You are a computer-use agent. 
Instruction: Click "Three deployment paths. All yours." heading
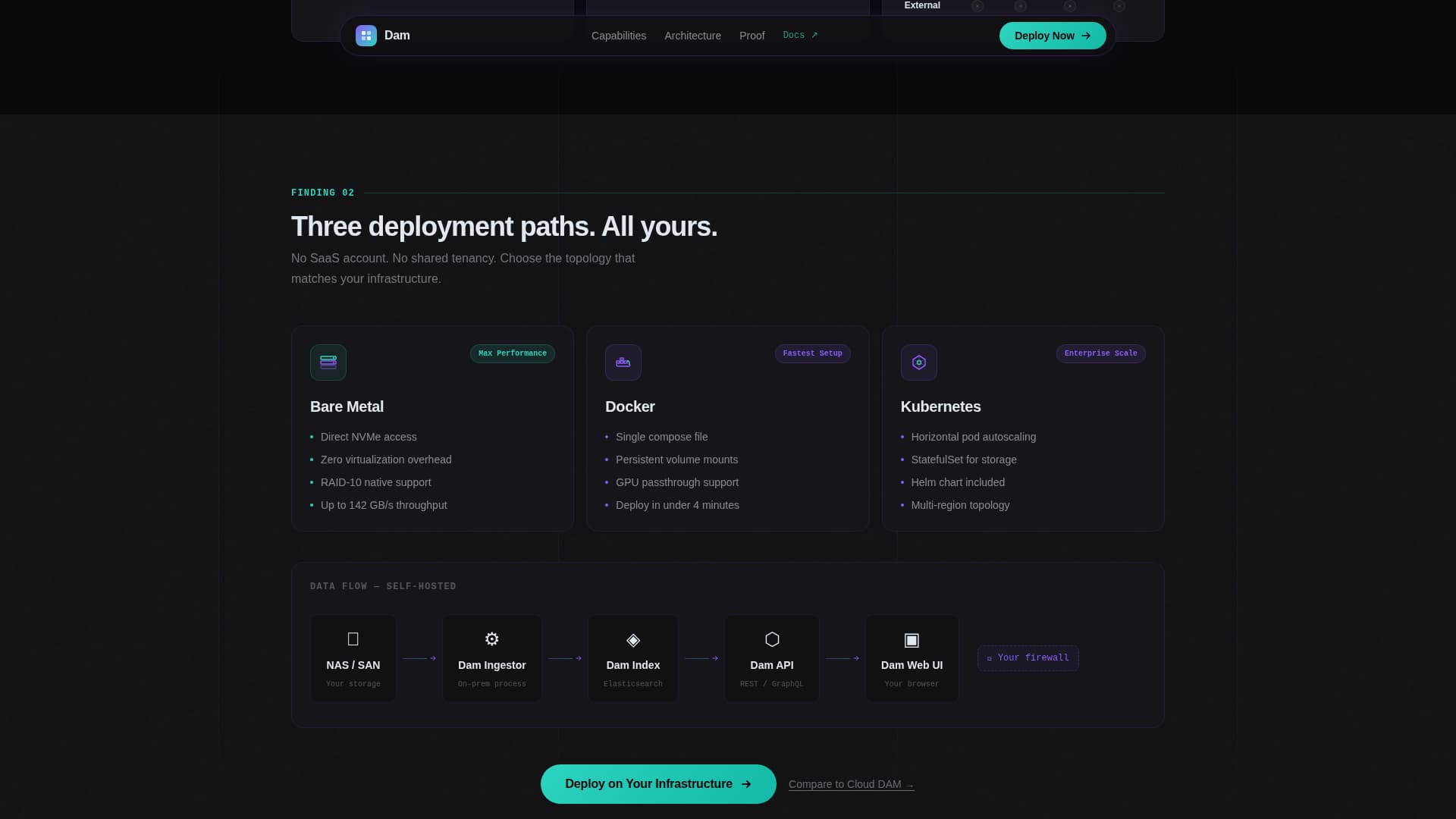504,227
